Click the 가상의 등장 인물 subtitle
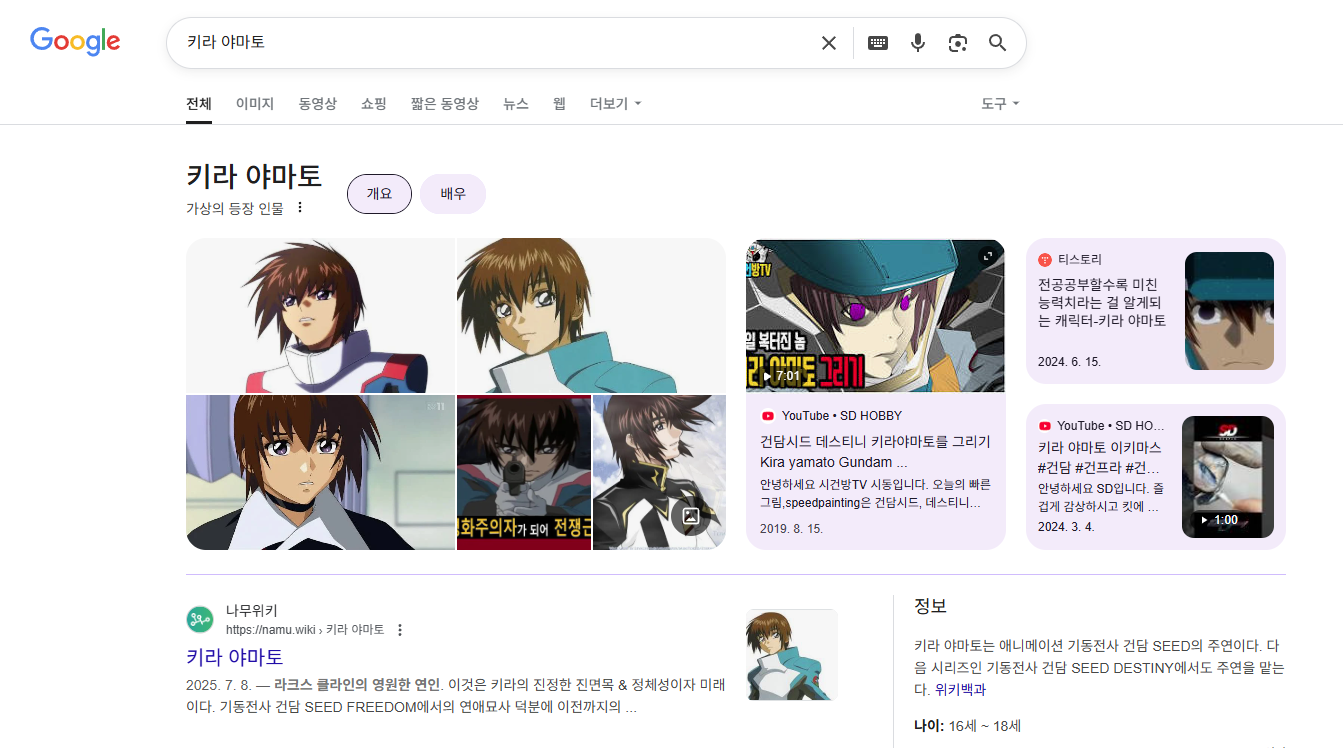1343x748 pixels. coord(235,208)
